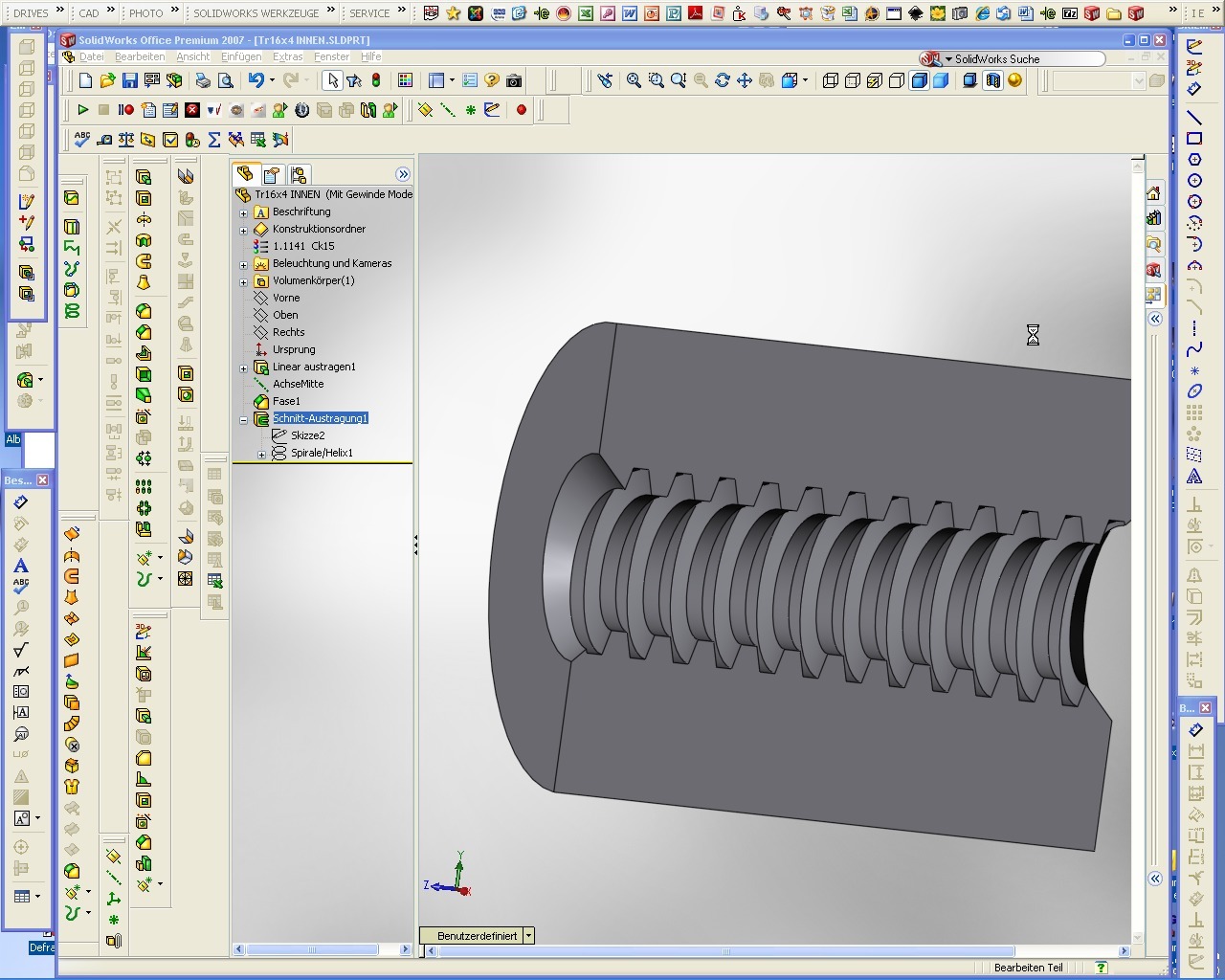Open the Einfügen menu
Viewport: 1225px width, 980px height.
point(241,56)
